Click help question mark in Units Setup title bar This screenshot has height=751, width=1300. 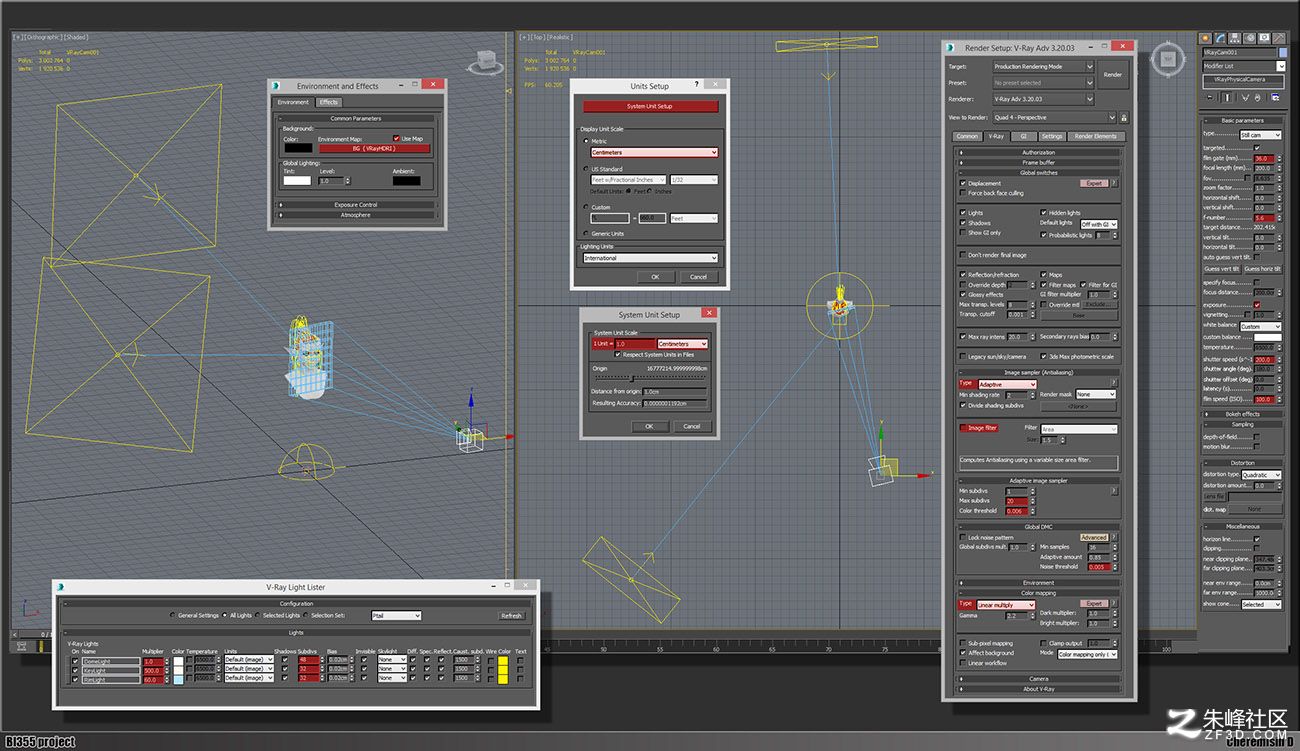[x=696, y=86]
